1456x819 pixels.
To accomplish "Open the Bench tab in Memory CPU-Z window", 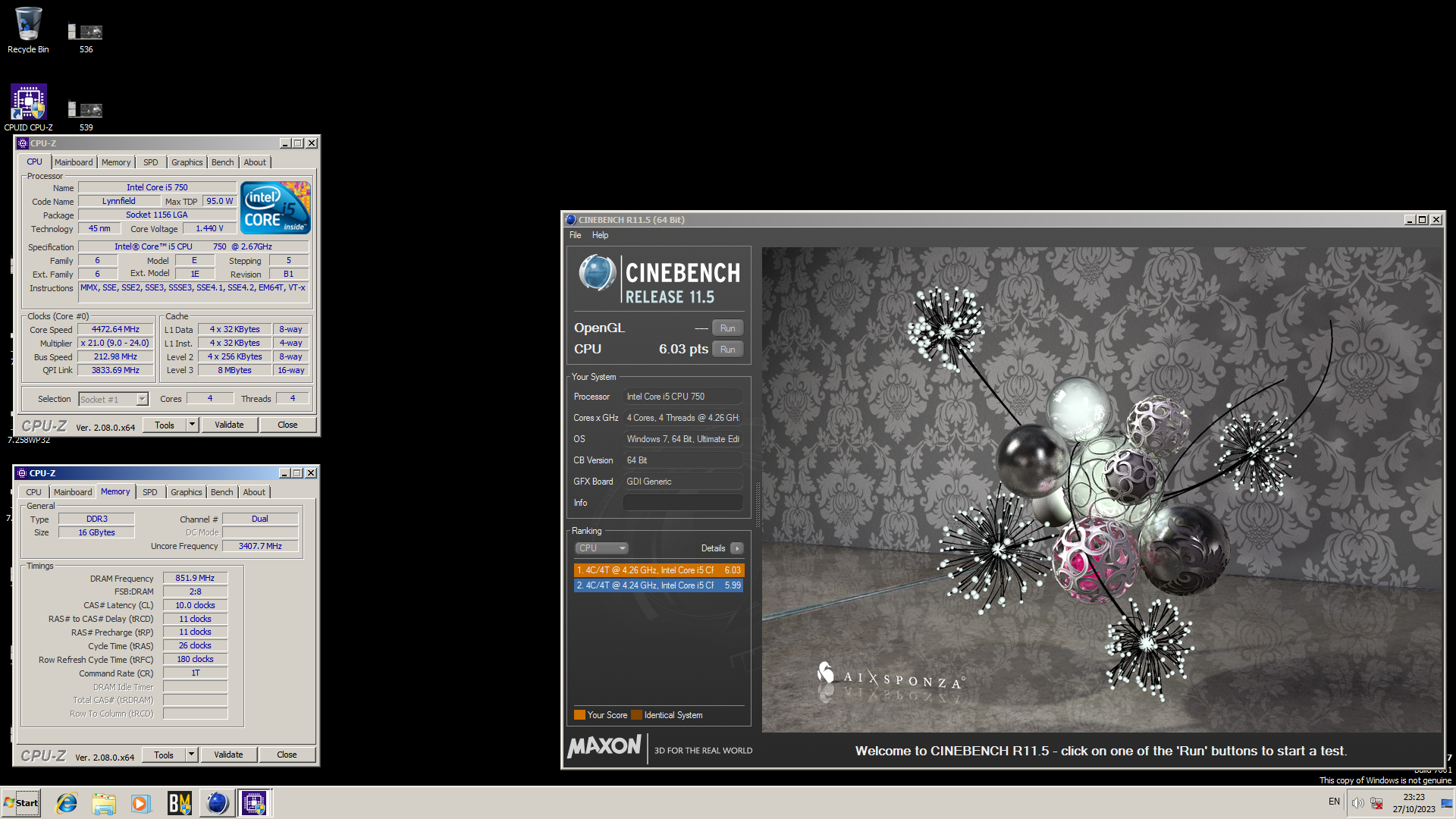I will (222, 492).
